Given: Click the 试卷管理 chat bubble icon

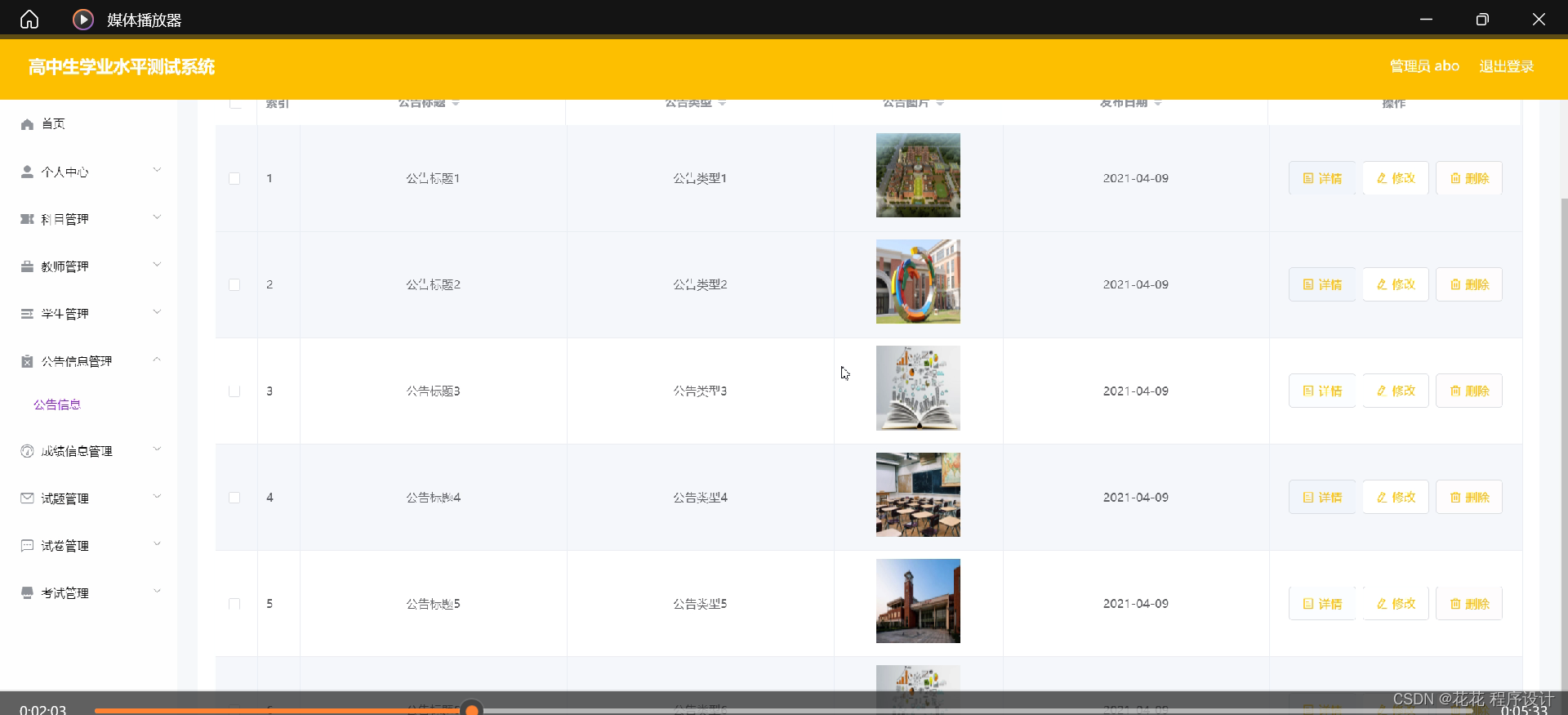Looking at the screenshot, I should (x=27, y=546).
